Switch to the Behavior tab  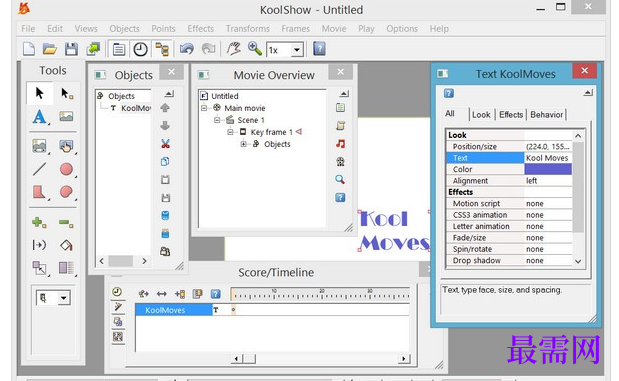click(x=546, y=114)
